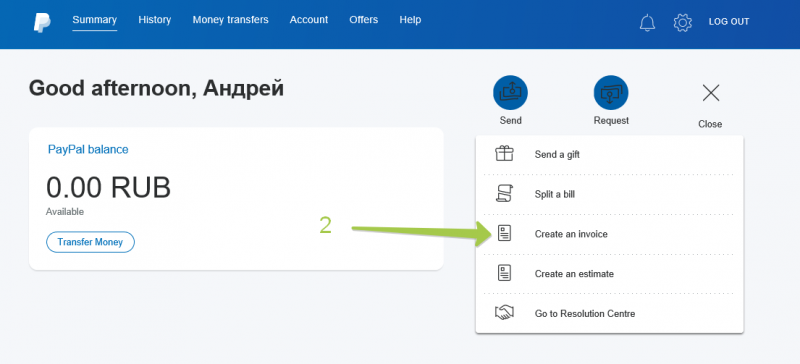Click the Good afternoon greeting heading
Viewport: 800px width, 364px height.
coord(156,88)
